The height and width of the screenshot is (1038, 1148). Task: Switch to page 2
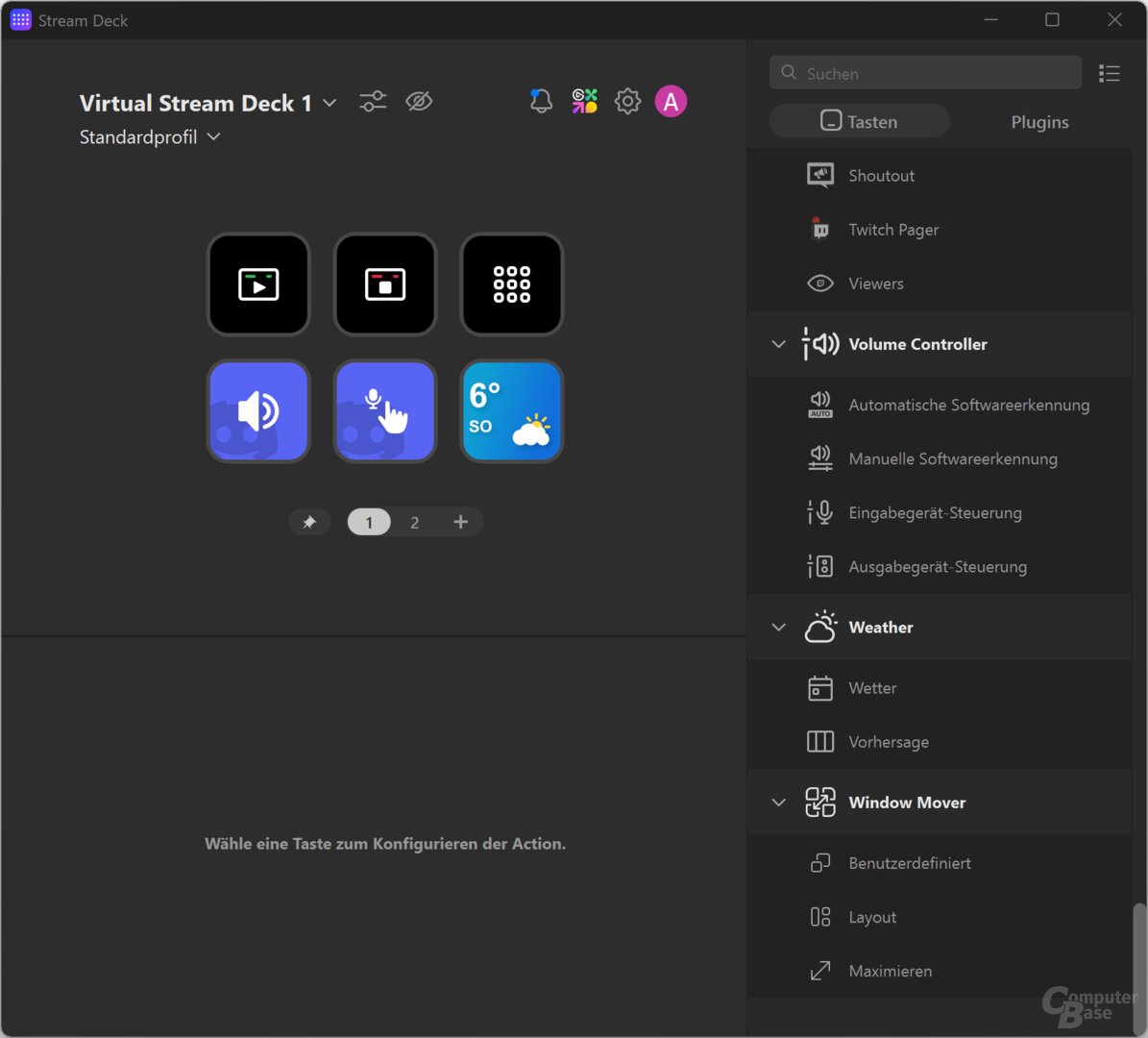[x=414, y=522]
